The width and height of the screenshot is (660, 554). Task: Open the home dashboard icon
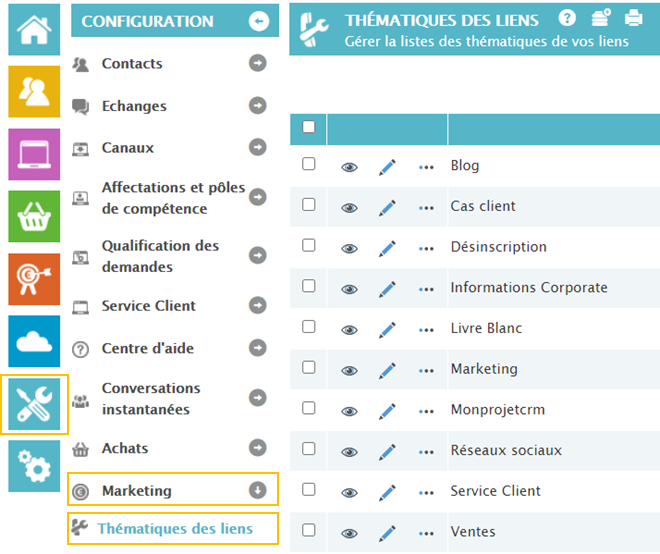34,29
